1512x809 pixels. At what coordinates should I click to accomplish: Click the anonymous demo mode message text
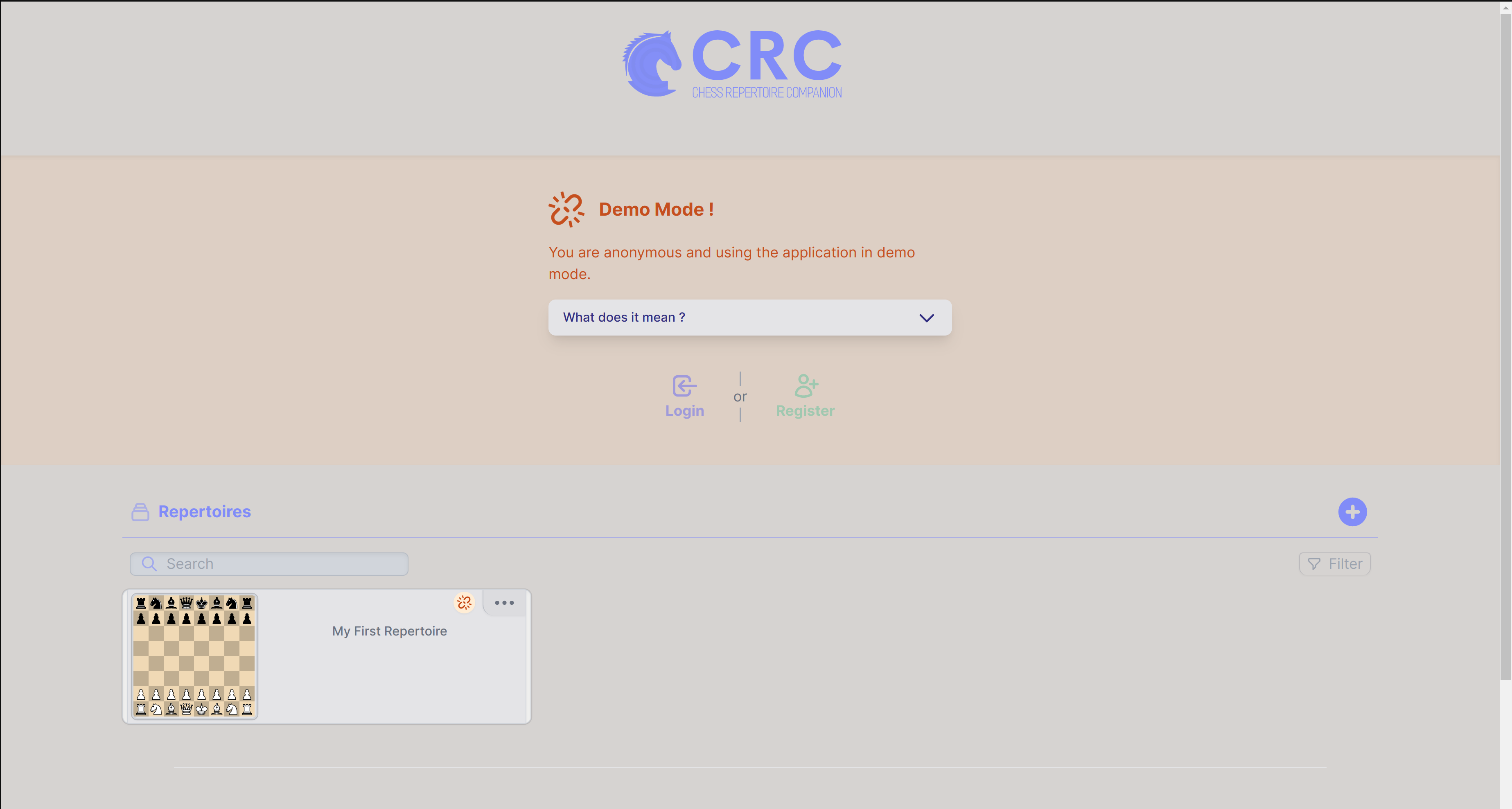point(731,263)
